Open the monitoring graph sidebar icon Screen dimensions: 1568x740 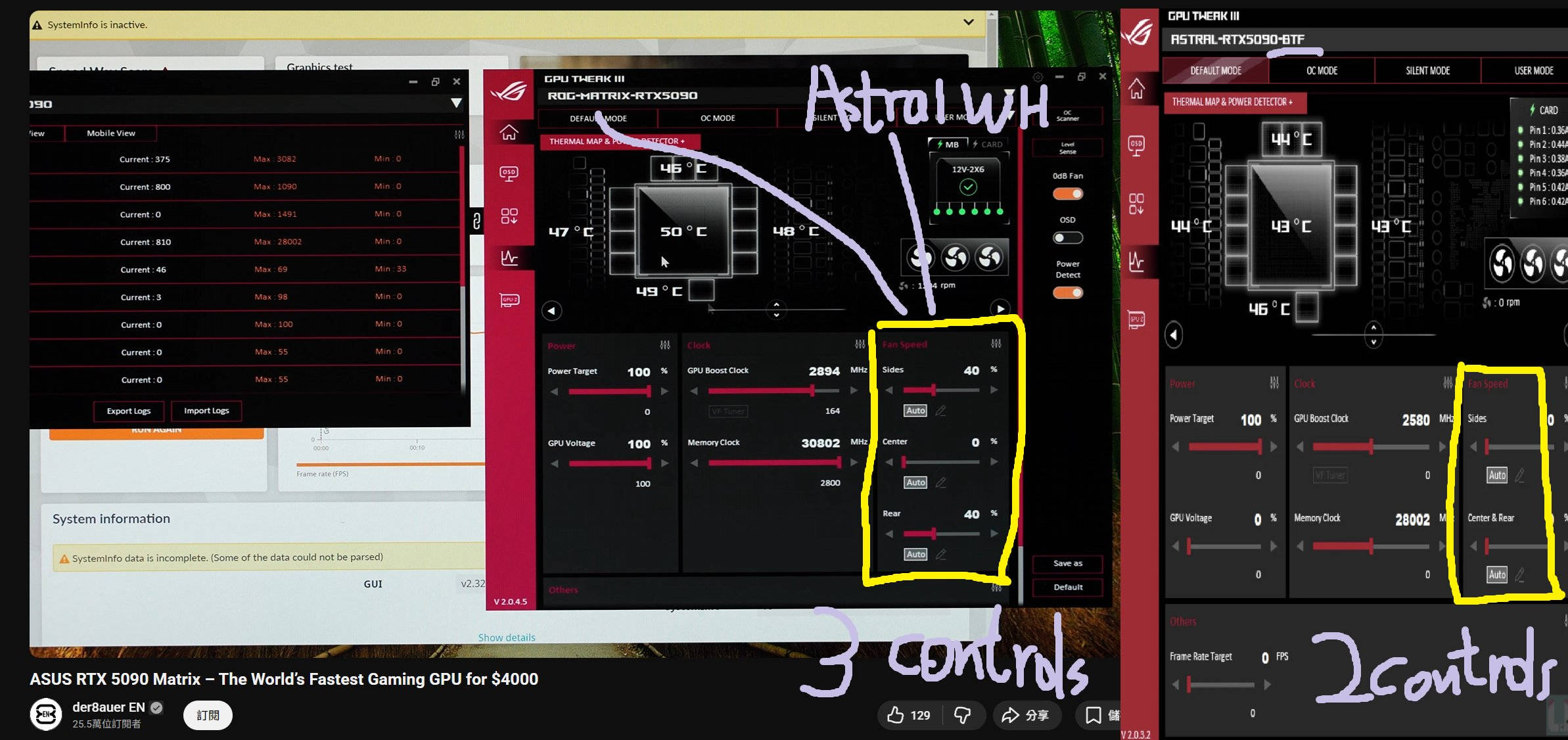tap(509, 258)
